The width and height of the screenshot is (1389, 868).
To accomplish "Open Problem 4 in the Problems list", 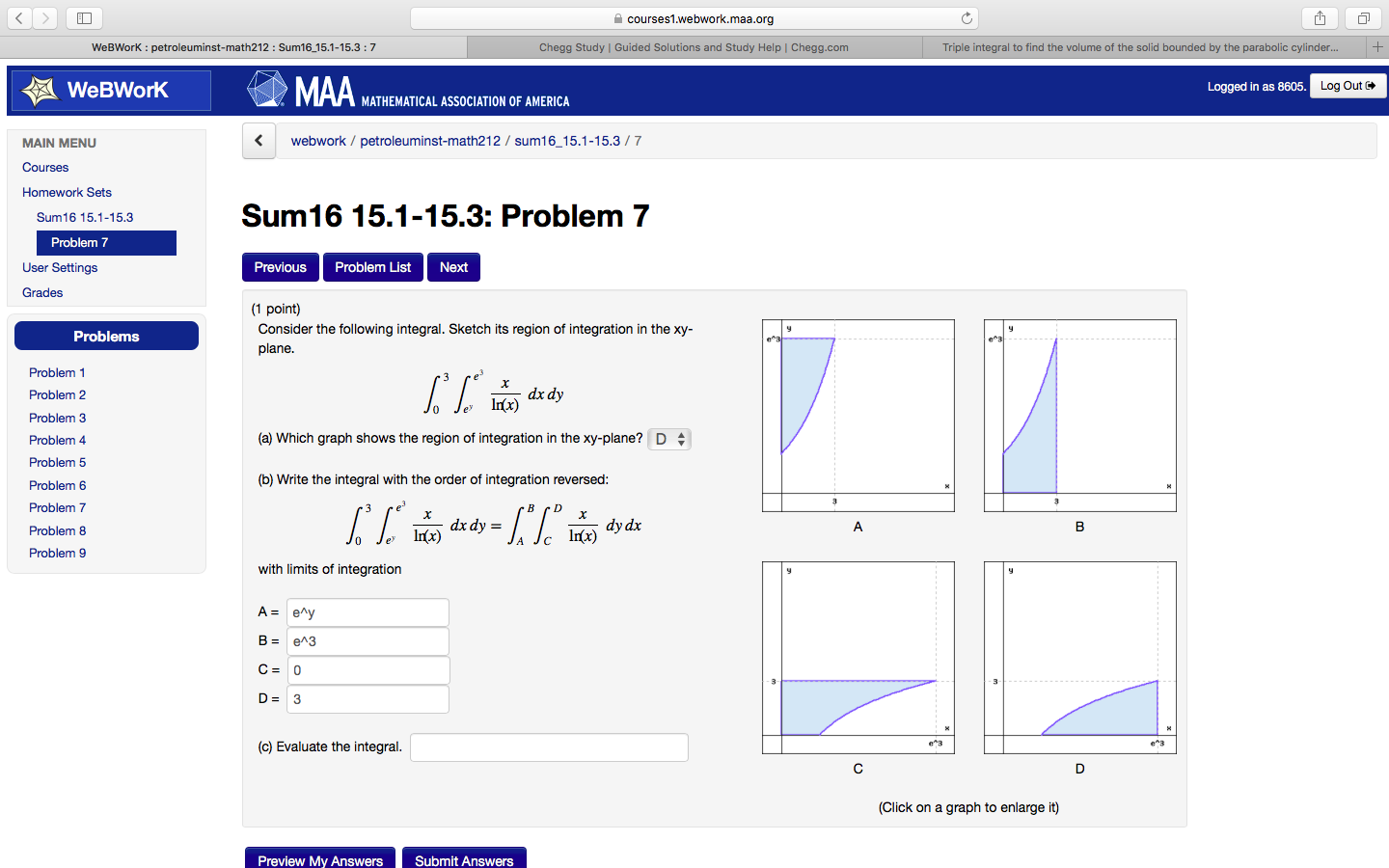I will click(x=57, y=441).
